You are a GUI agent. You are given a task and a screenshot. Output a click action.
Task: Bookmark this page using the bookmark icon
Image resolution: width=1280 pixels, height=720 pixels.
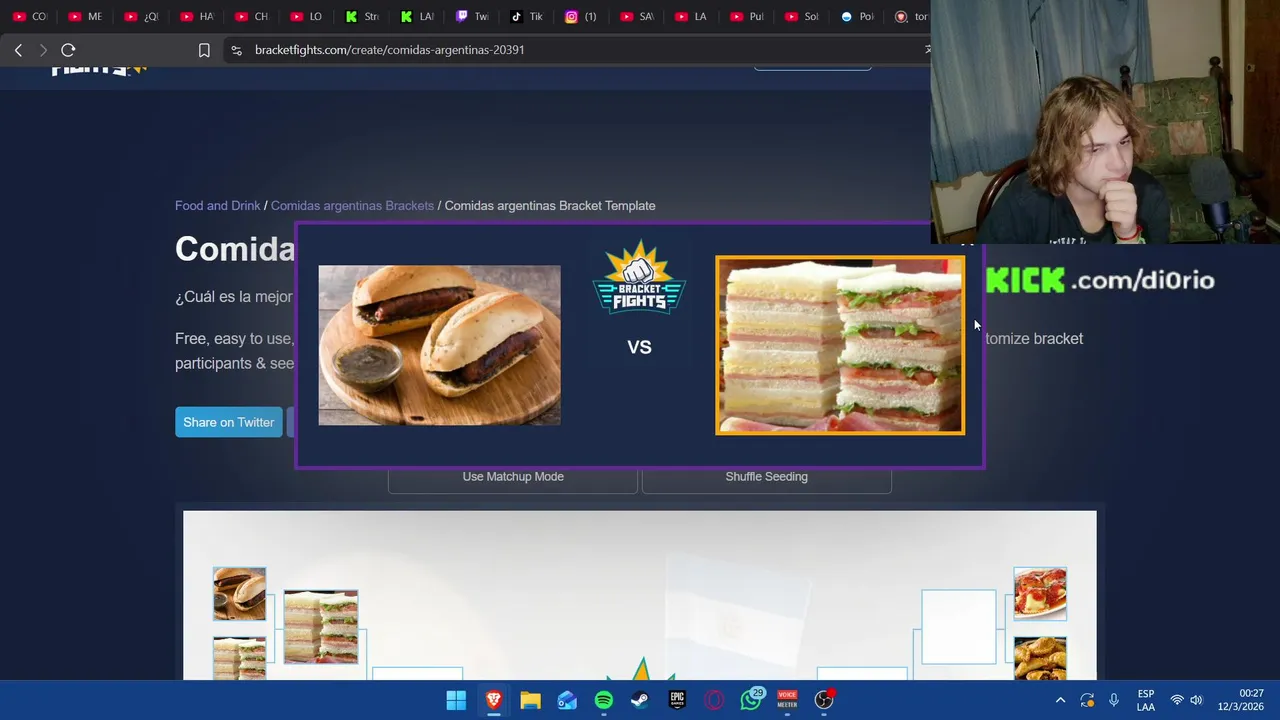(204, 50)
